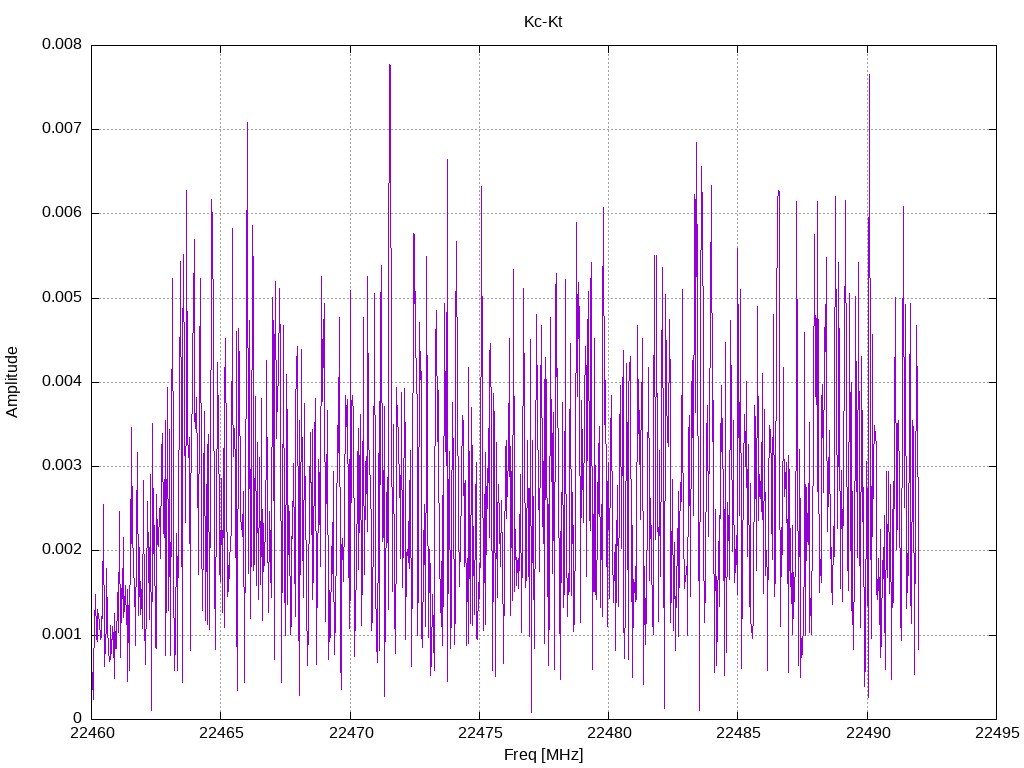Click y-axis tick label 0.004
This screenshot has height=768, width=1024.
[x=62, y=382]
